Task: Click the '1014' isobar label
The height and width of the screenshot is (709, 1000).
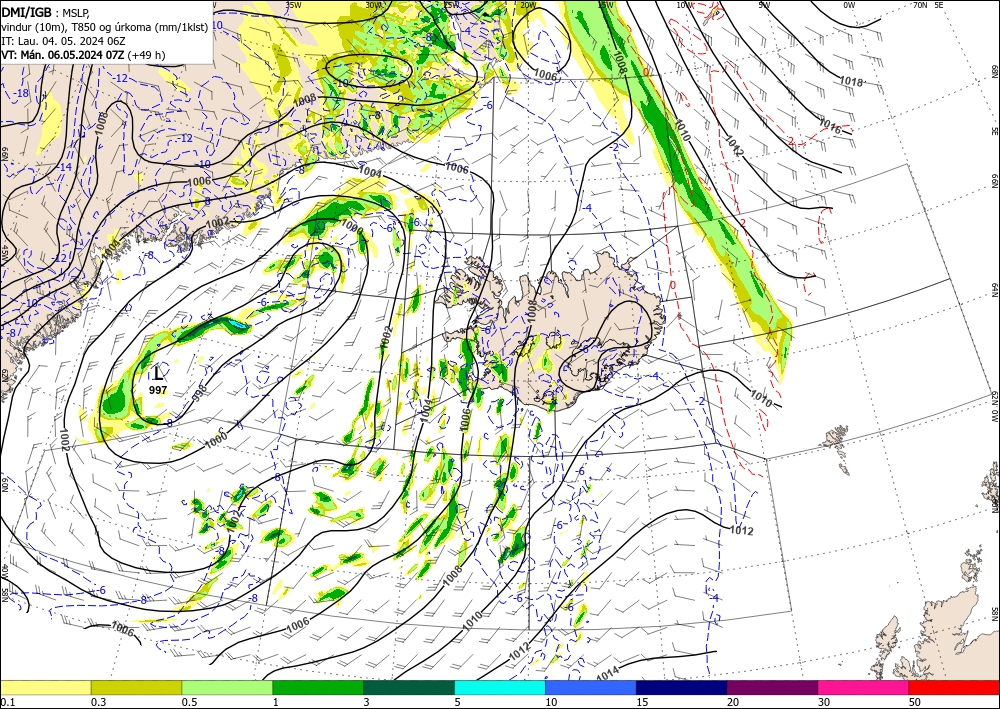Action: [608, 674]
